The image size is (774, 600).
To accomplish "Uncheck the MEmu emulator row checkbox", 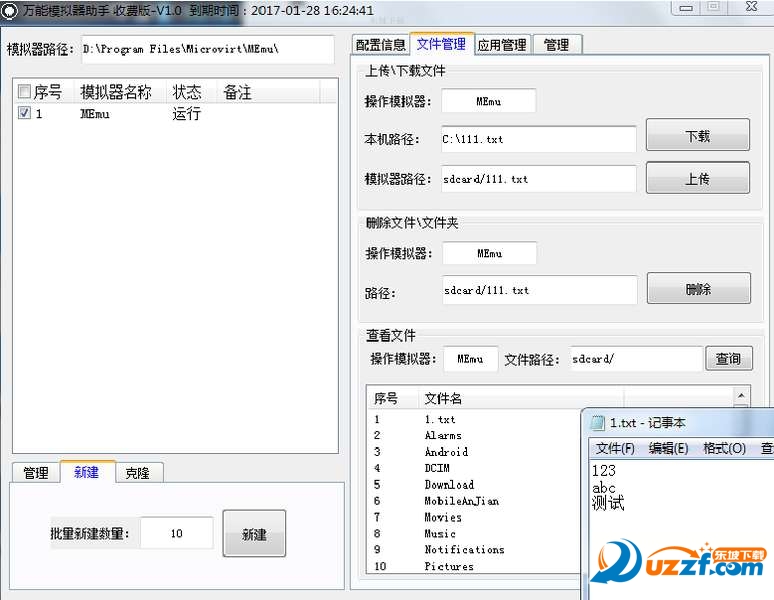I will click(x=24, y=114).
